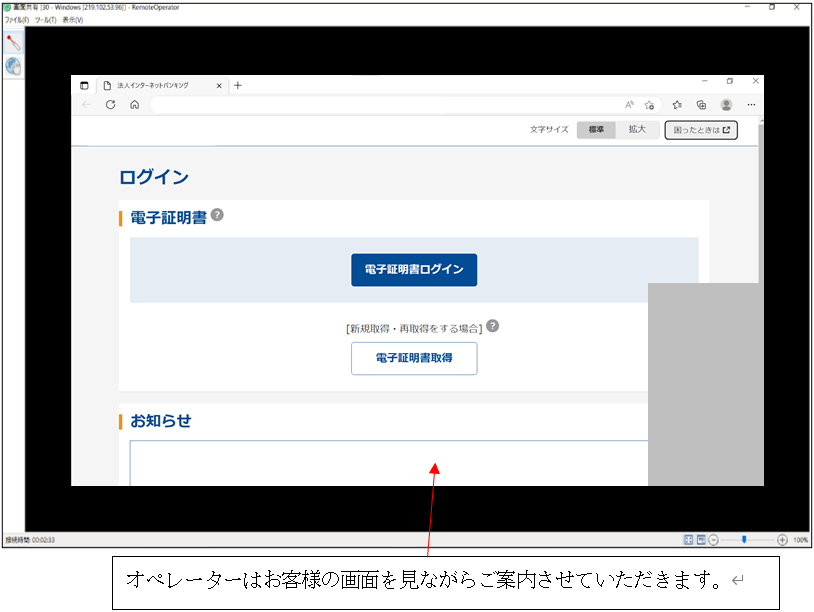
Task: Open Edge settings via ellipsis menu
Action: click(750, 104)
